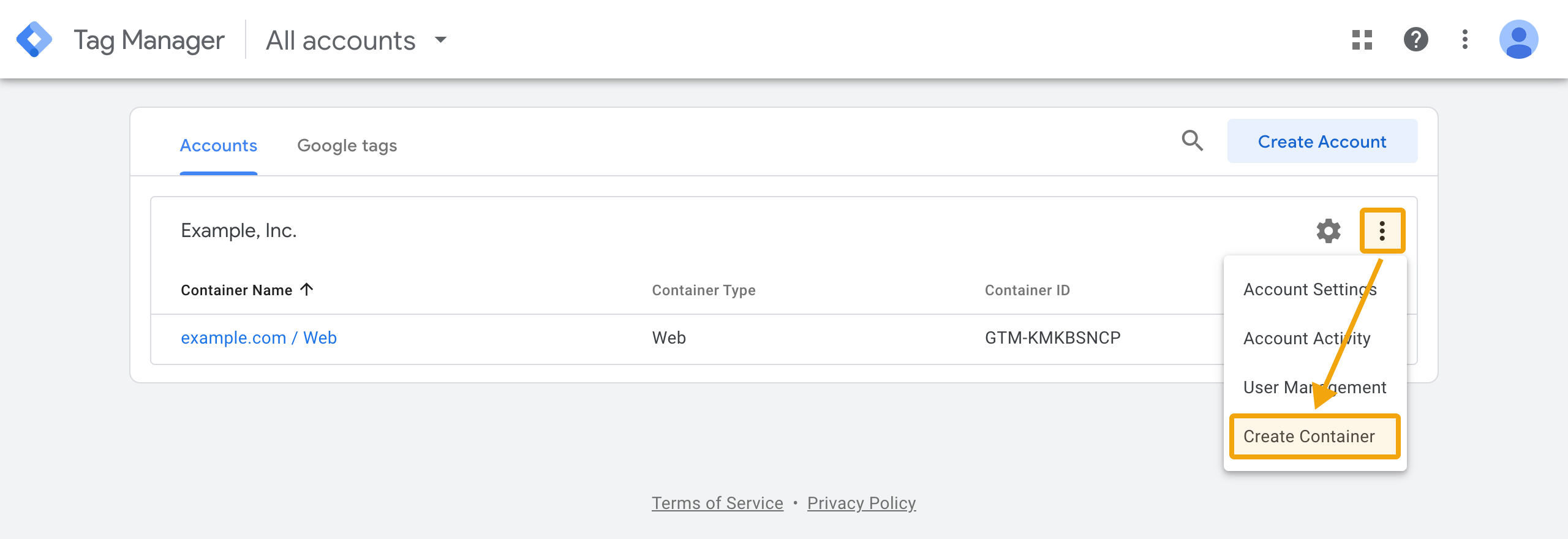Open the Google apps grid icon

pos(1362,40)
